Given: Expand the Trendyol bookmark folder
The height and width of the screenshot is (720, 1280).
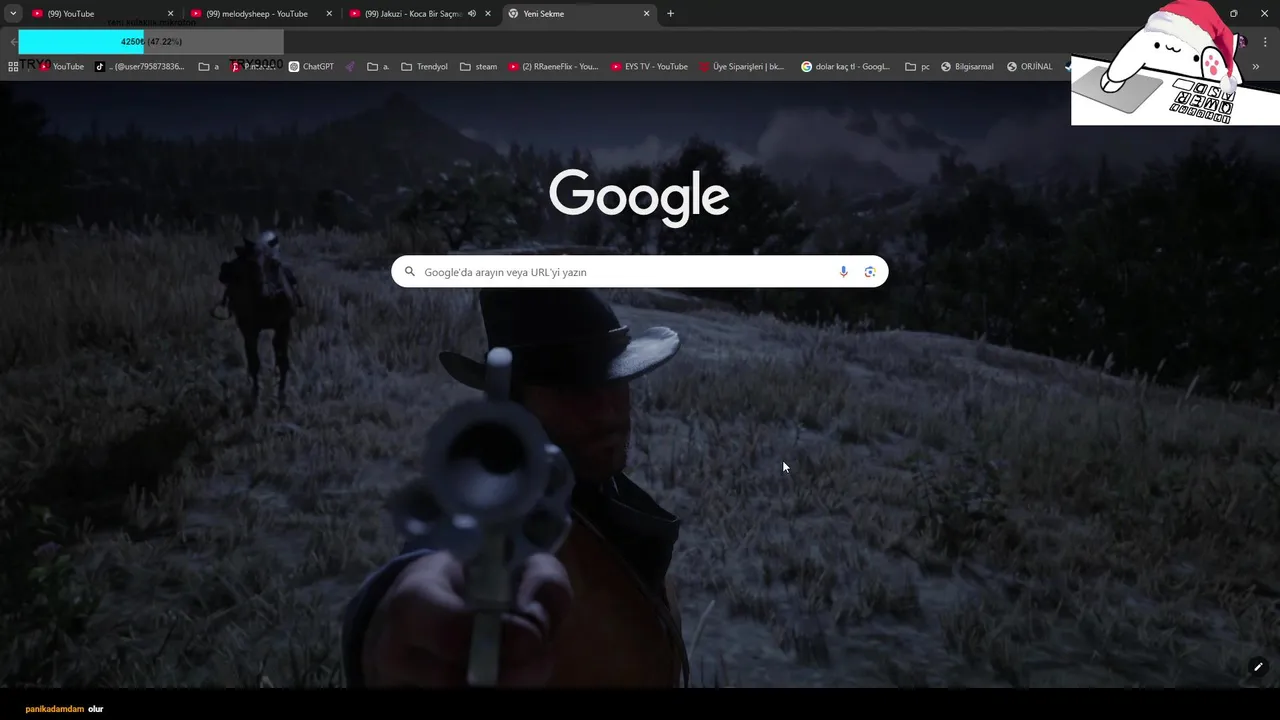Looking at the screenshot, I should (x=424, y=67).
